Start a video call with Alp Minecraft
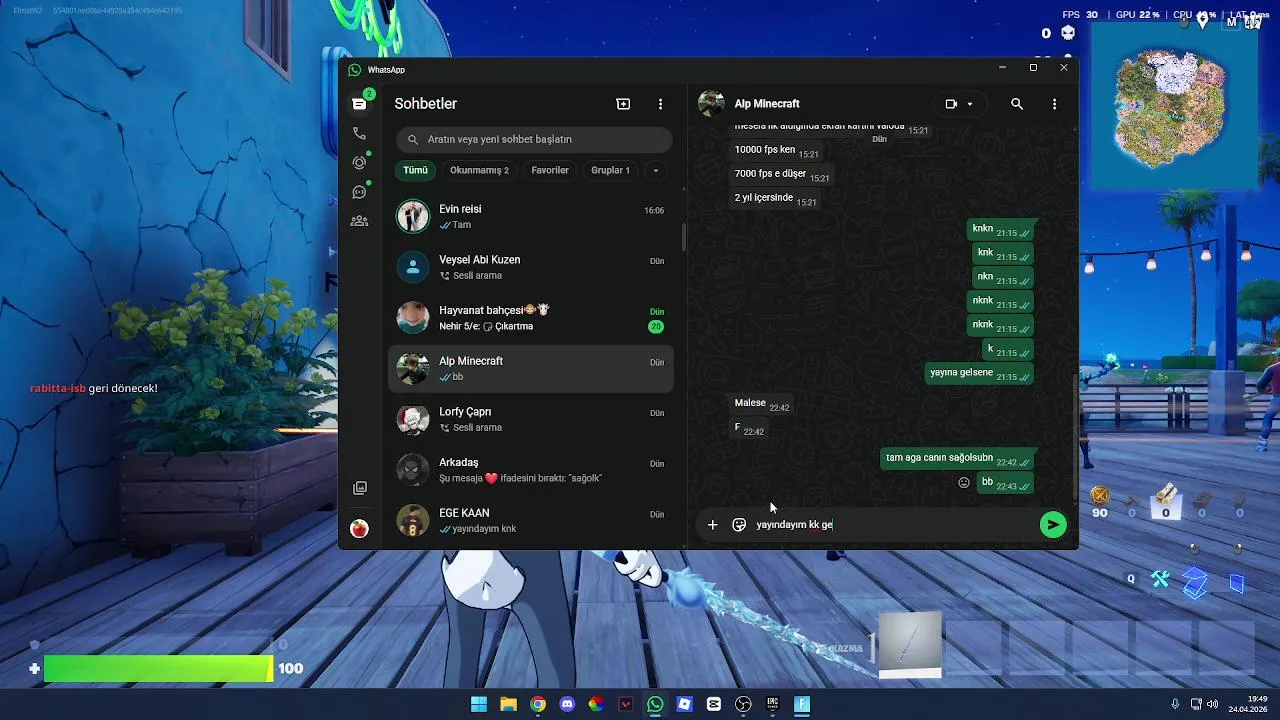Image resolution: width=1280 pixels, height=720 pixels. pyautogui.click(x=951, y=104)
